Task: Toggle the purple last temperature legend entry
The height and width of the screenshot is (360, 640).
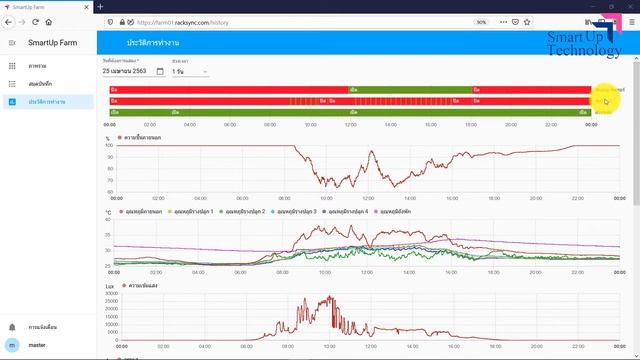Action: [x=392, y=211]
